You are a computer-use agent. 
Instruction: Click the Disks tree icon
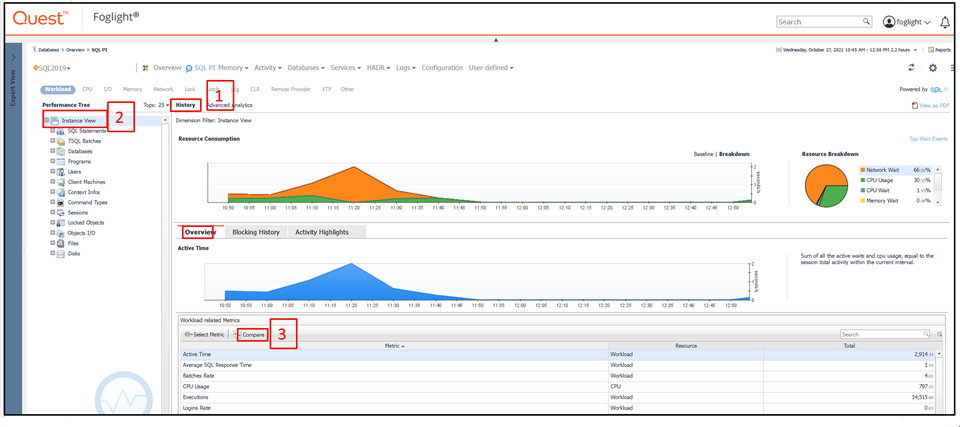click(61, 254)
